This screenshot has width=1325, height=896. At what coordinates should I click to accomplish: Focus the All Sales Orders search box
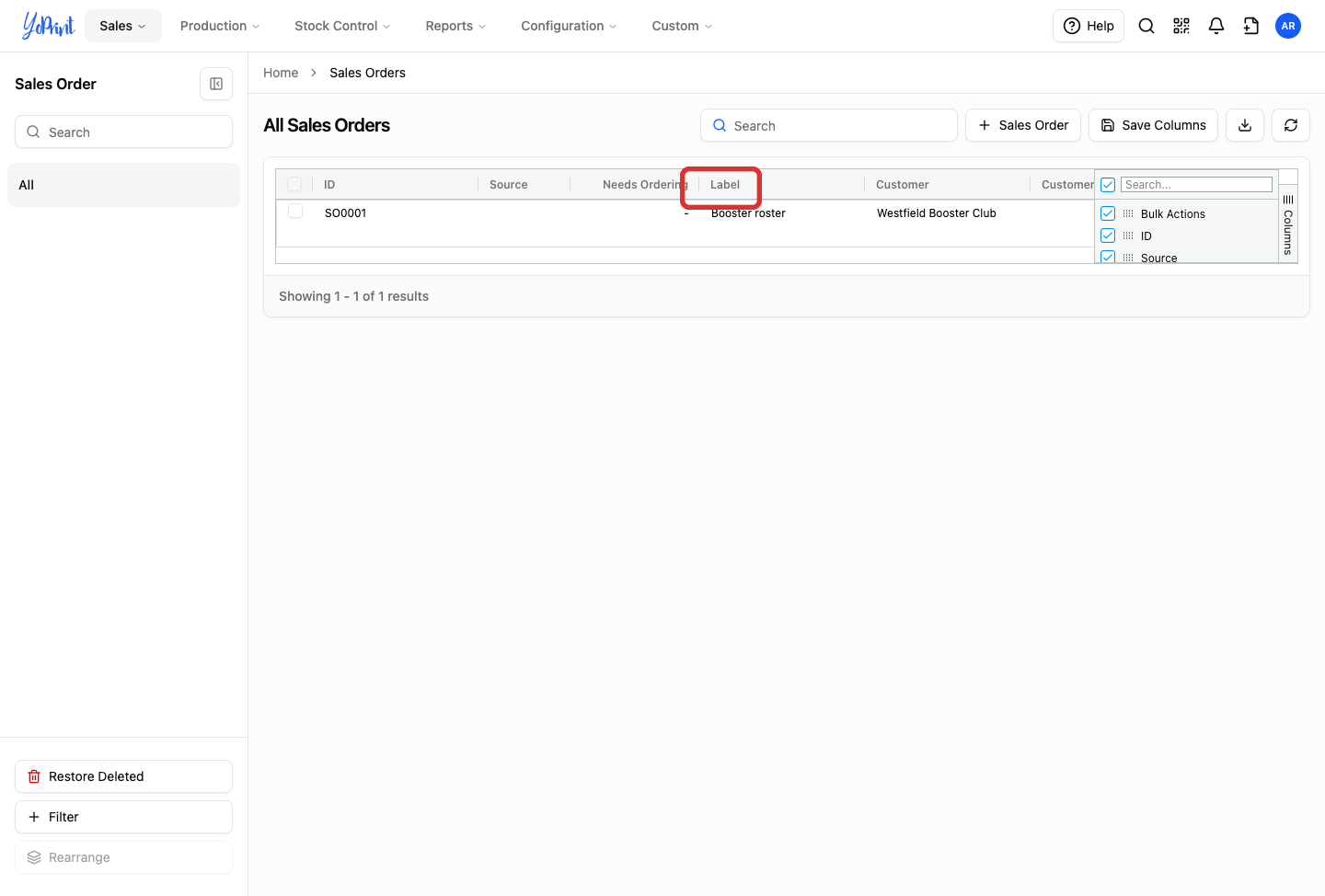(829, 125)
